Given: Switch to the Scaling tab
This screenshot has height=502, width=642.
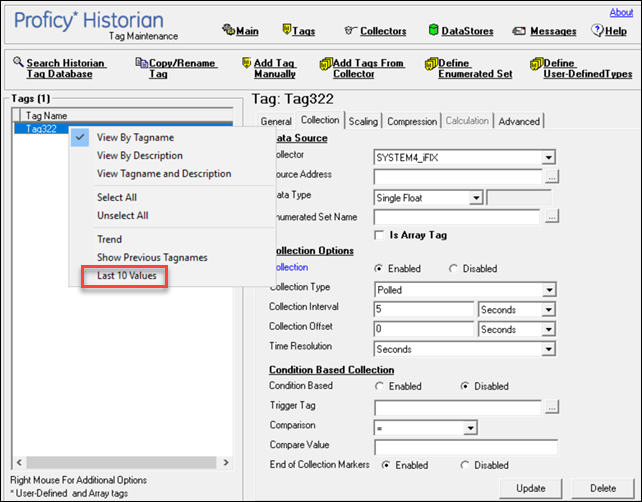Looking at the screenshot, I should [x=363, y=121].
